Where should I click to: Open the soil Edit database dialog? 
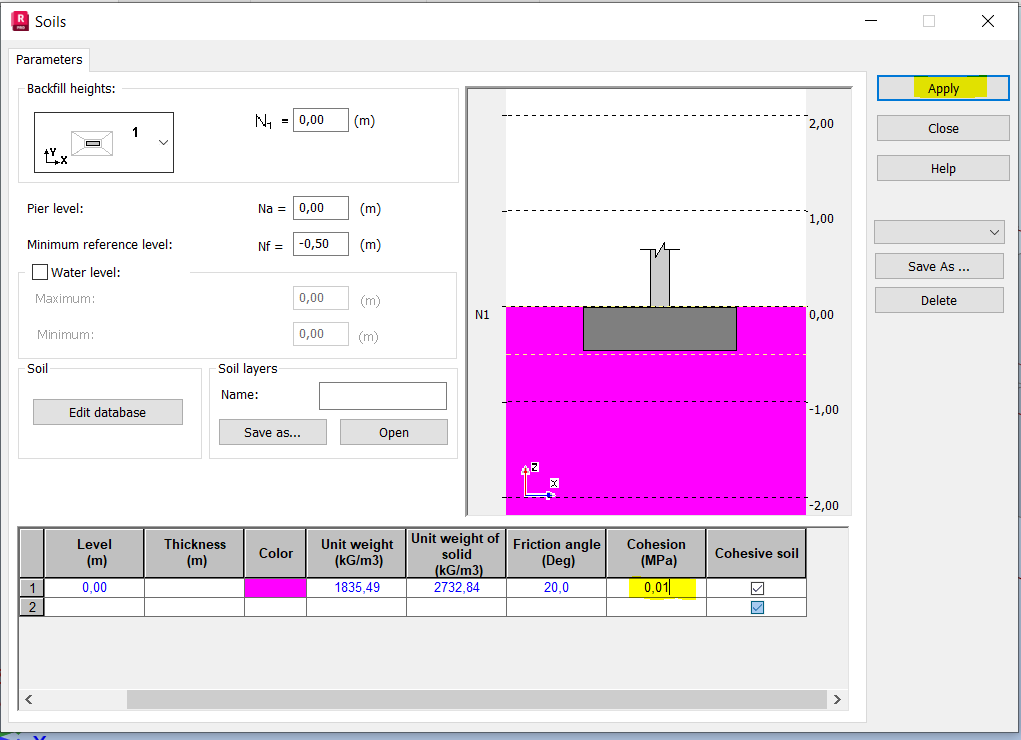107,411
